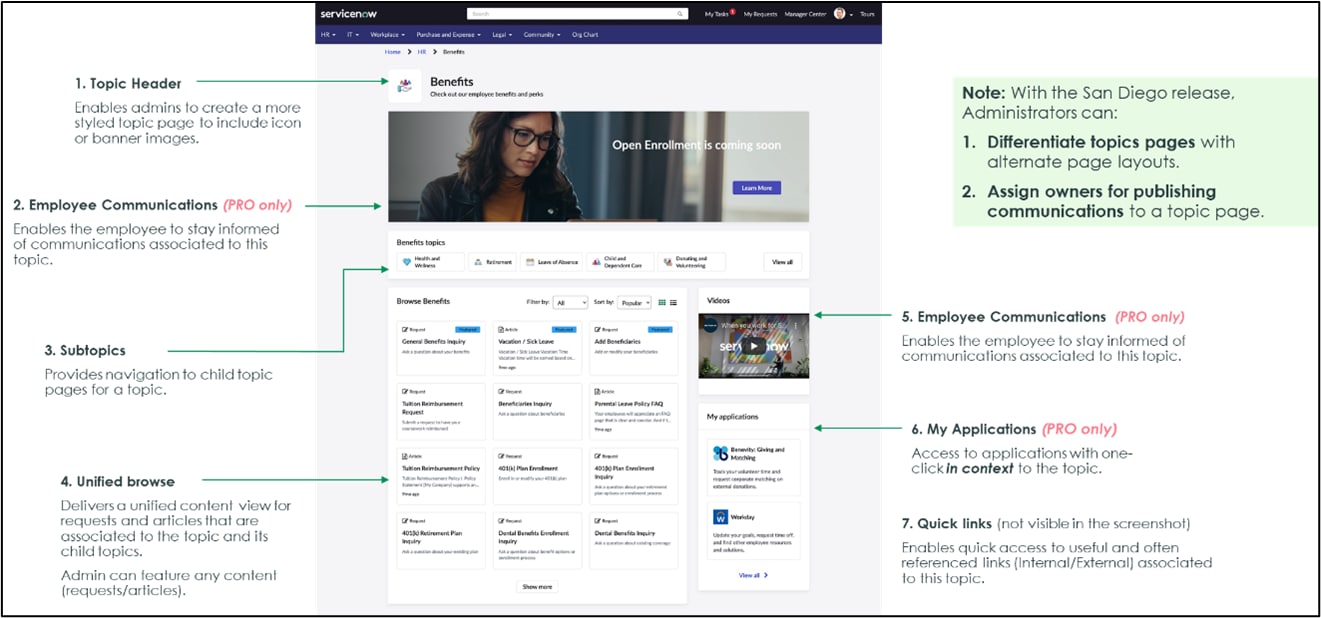Click the user profile avatar
The image size is (1321, 618).
click(x=838, y=14)
